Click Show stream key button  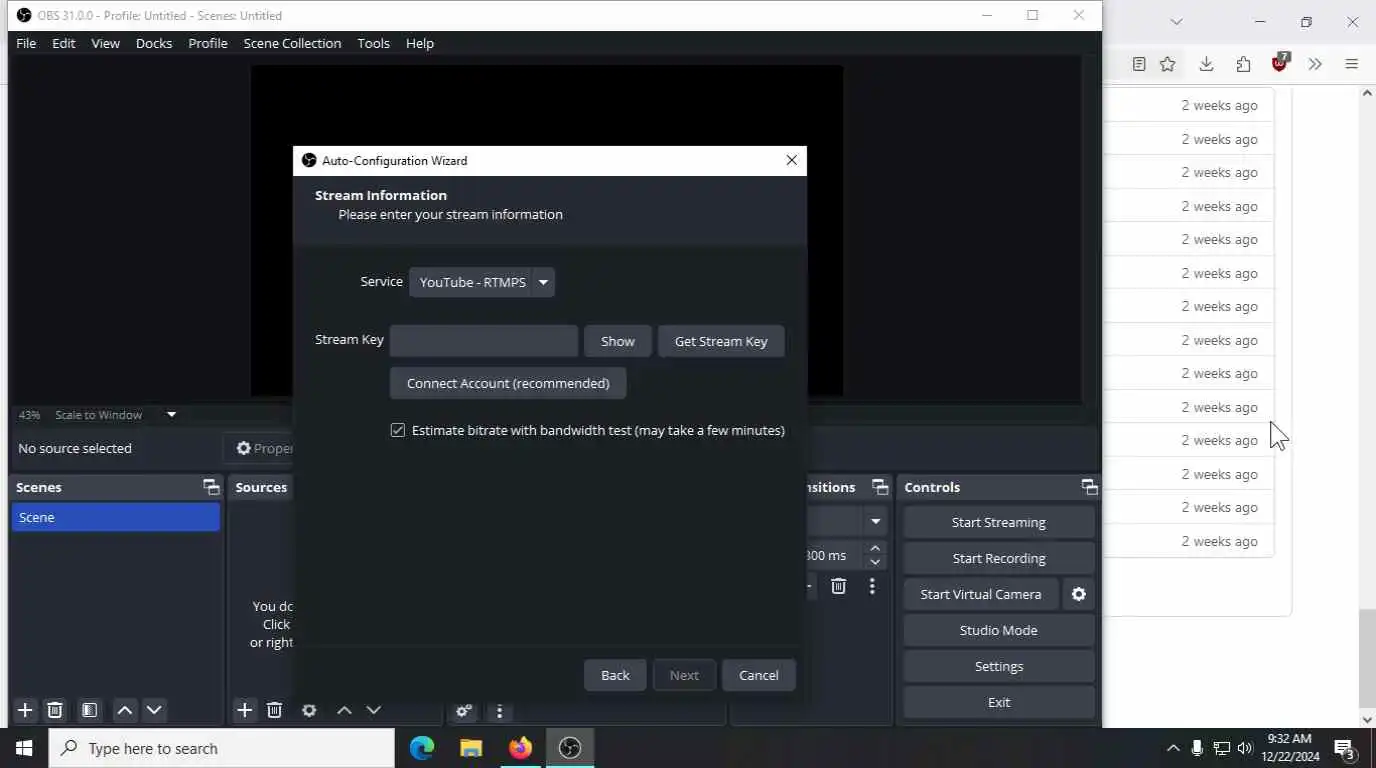pyautogui.click(x=618, y=341)
